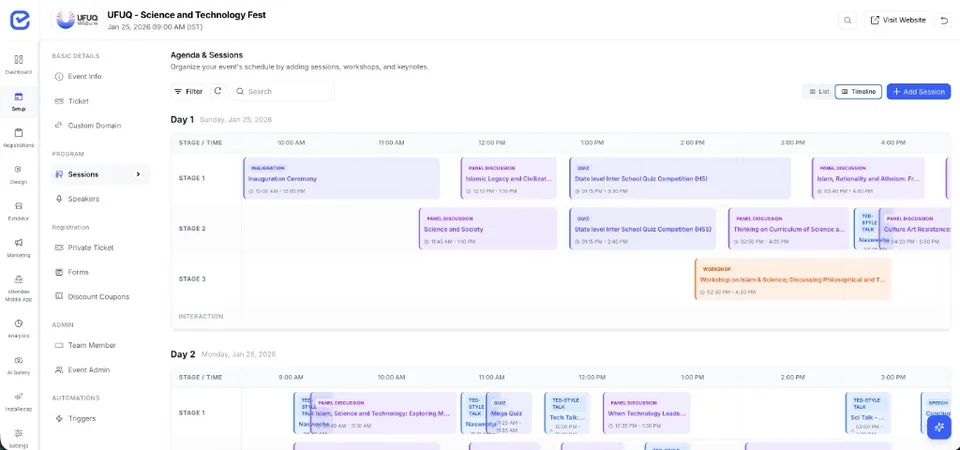Screen dimensions: 960x450
Task: Click Day 1 STAGE 2 row label
Action: click(192, 228)
